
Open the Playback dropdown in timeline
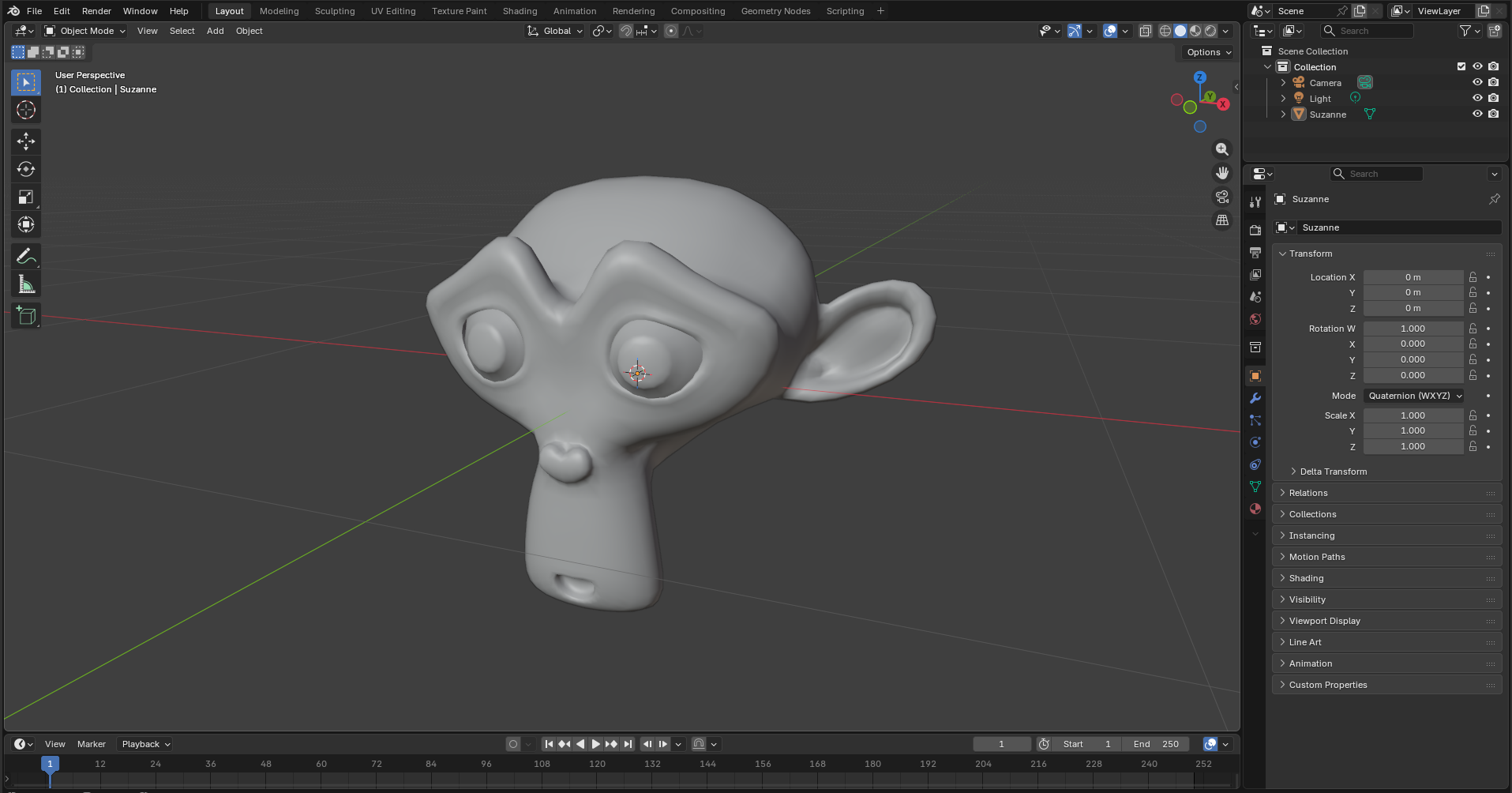(145, 744)
